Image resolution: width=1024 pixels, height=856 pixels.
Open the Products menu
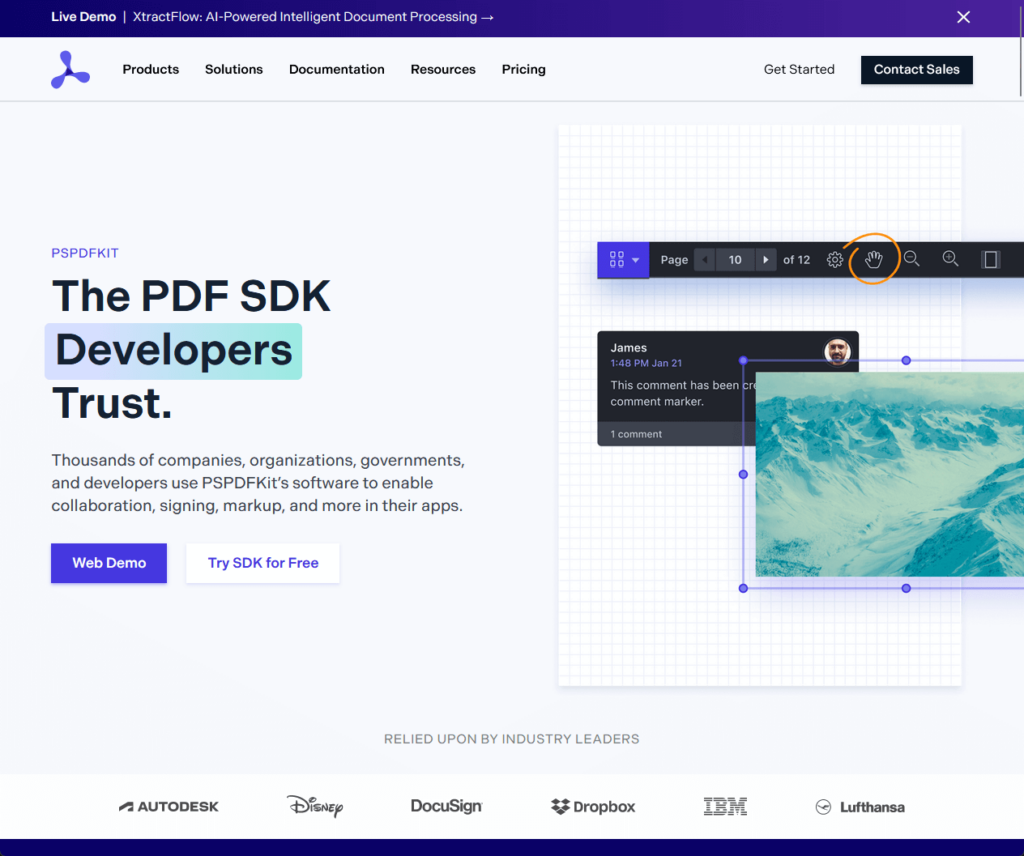(x=151, y=69)
